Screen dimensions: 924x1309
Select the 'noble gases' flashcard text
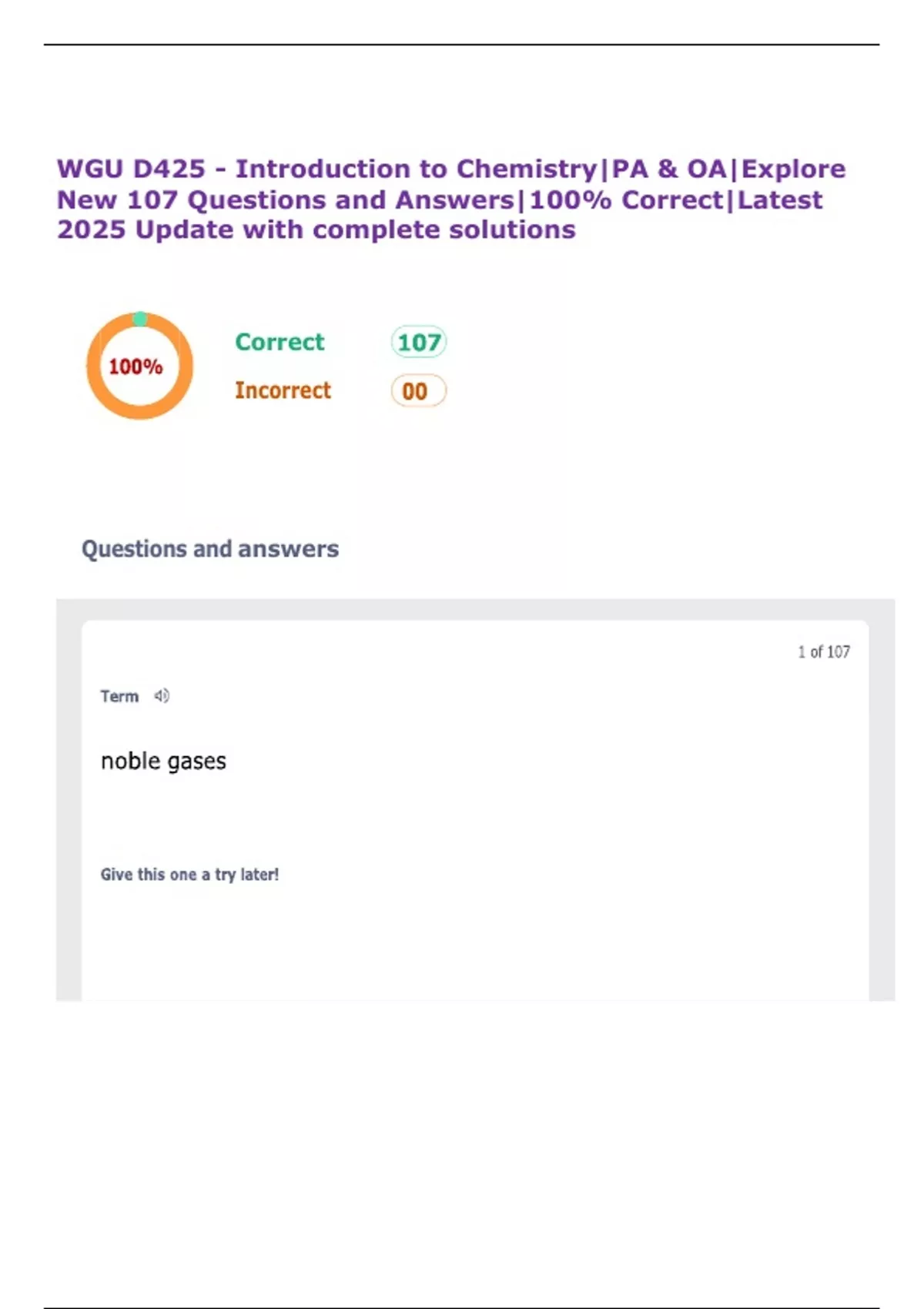[163, 760]
